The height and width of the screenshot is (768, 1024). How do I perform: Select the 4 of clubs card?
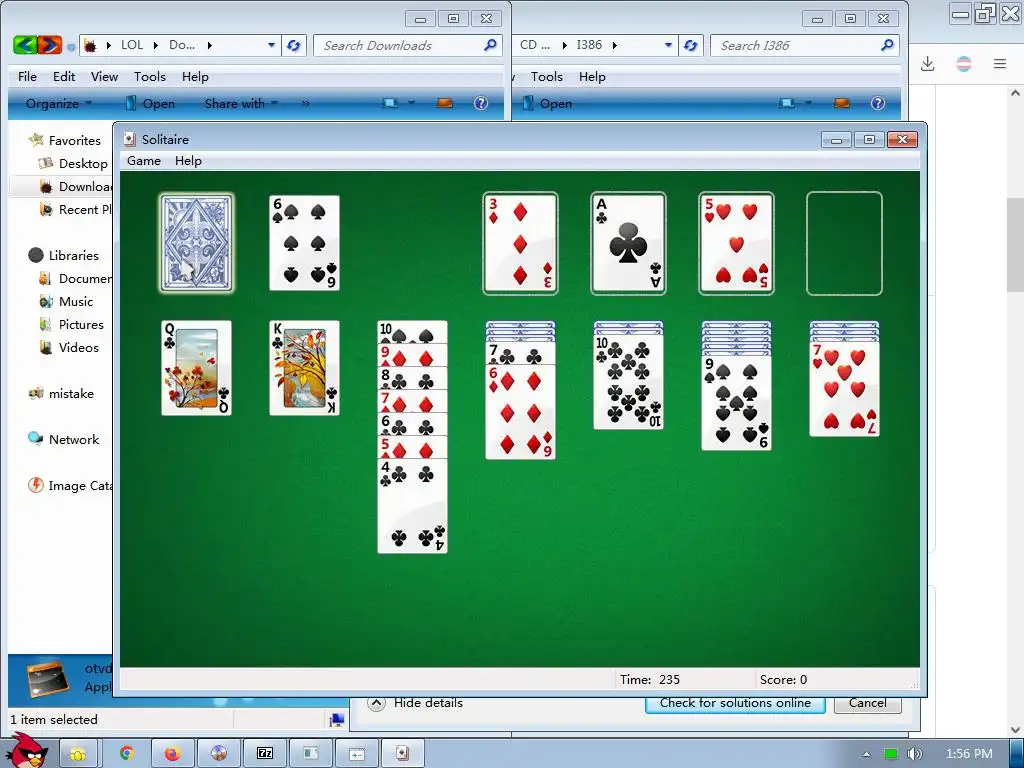(412, 506)
